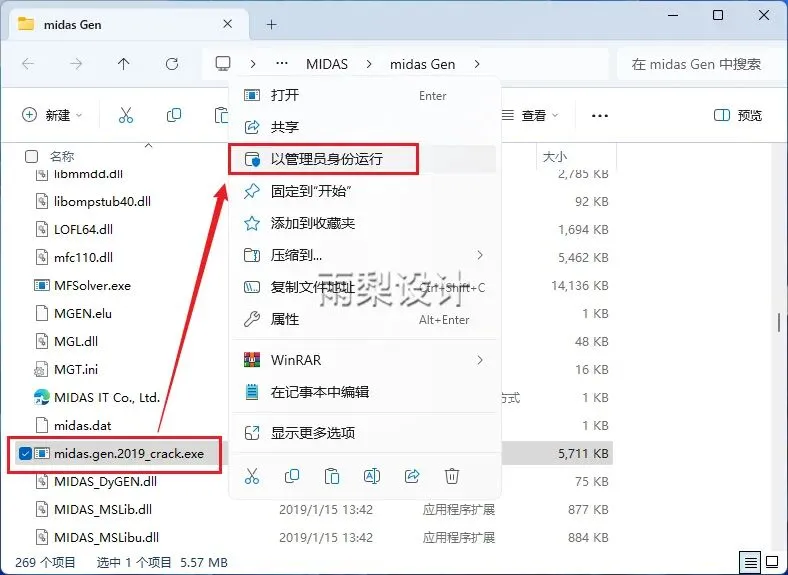Switch to large icons view in status bar
This screenshot has width=788, height=575.
click(772, 562)
